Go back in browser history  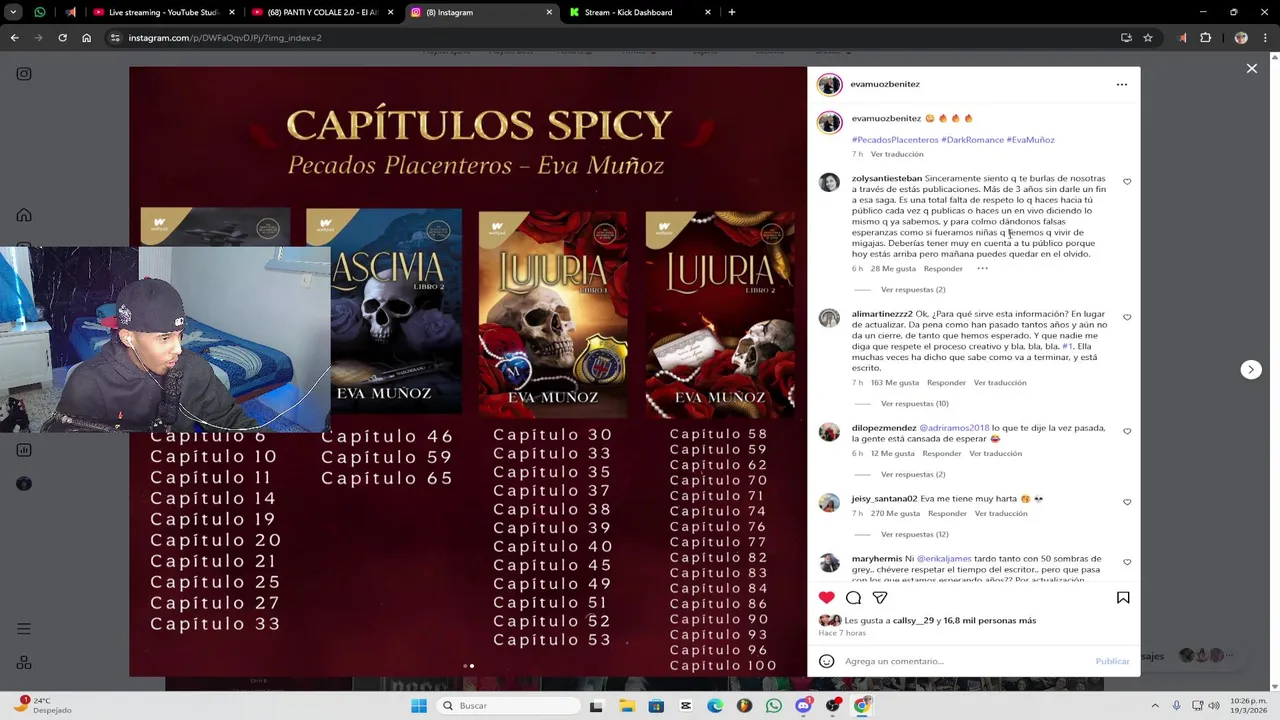(x=14, y=38)
